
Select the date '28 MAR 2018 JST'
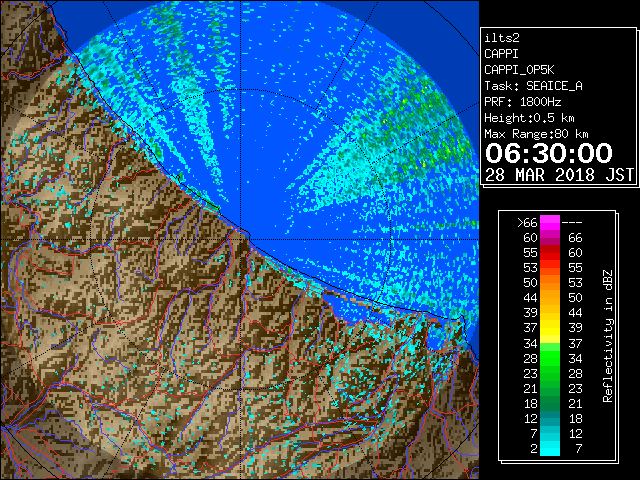(559, 175)
